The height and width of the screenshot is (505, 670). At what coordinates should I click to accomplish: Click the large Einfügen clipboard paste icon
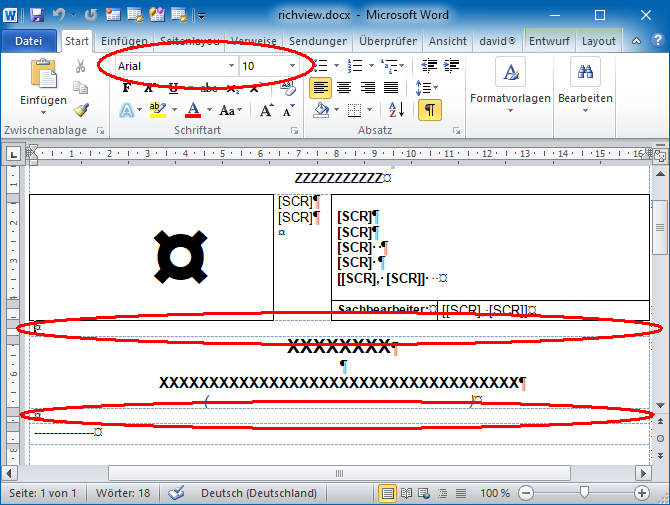click(x=43, y=74)
